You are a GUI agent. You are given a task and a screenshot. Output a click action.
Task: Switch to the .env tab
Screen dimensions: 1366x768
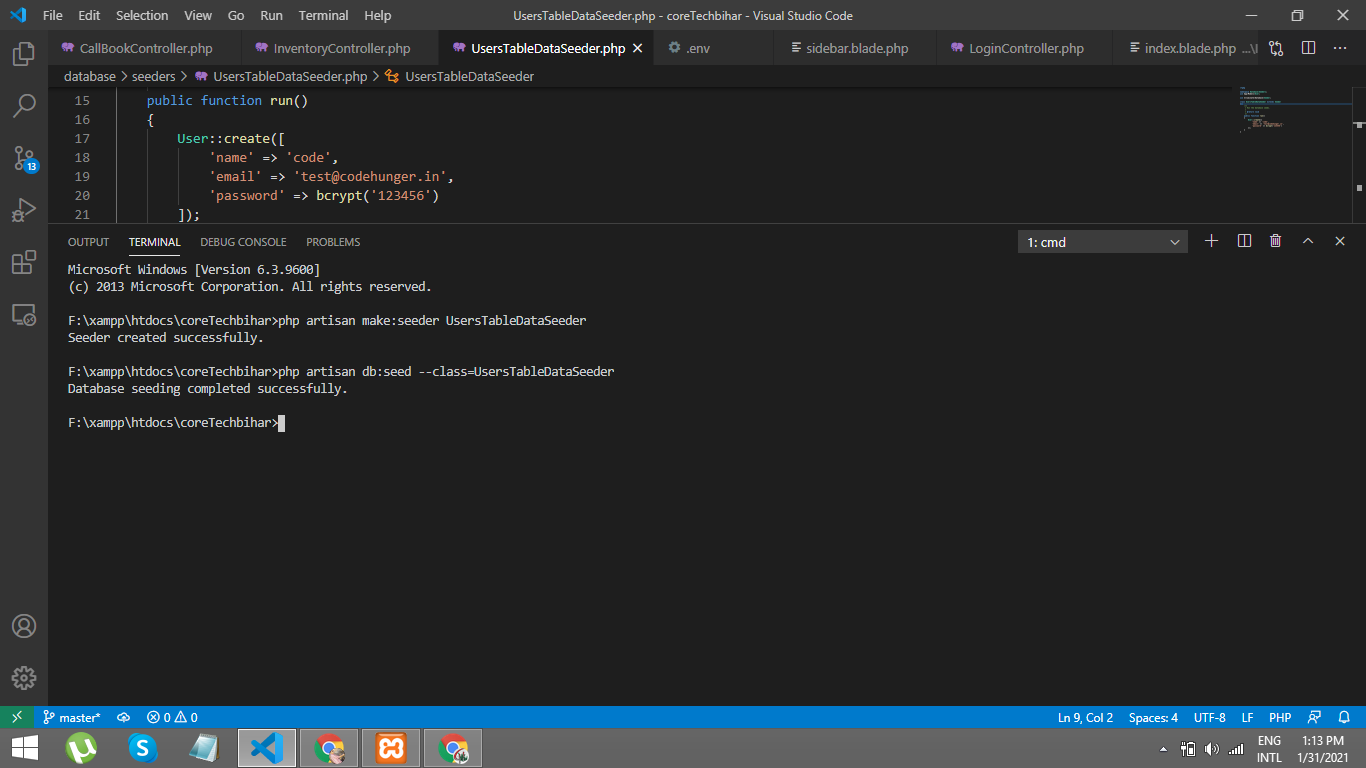(x=714, y=48)
